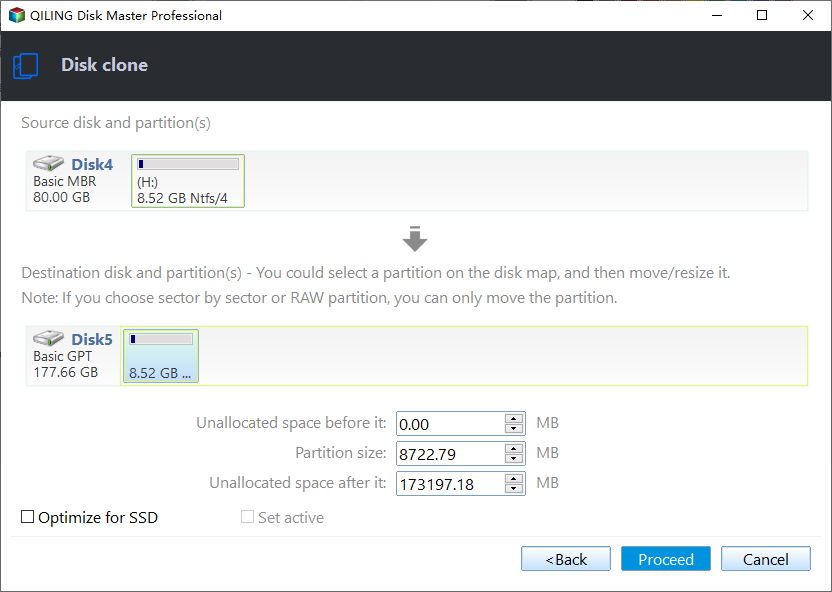832x592 pixels.
Task: Toggle the Set active checkbox
Action: [247, 517]
